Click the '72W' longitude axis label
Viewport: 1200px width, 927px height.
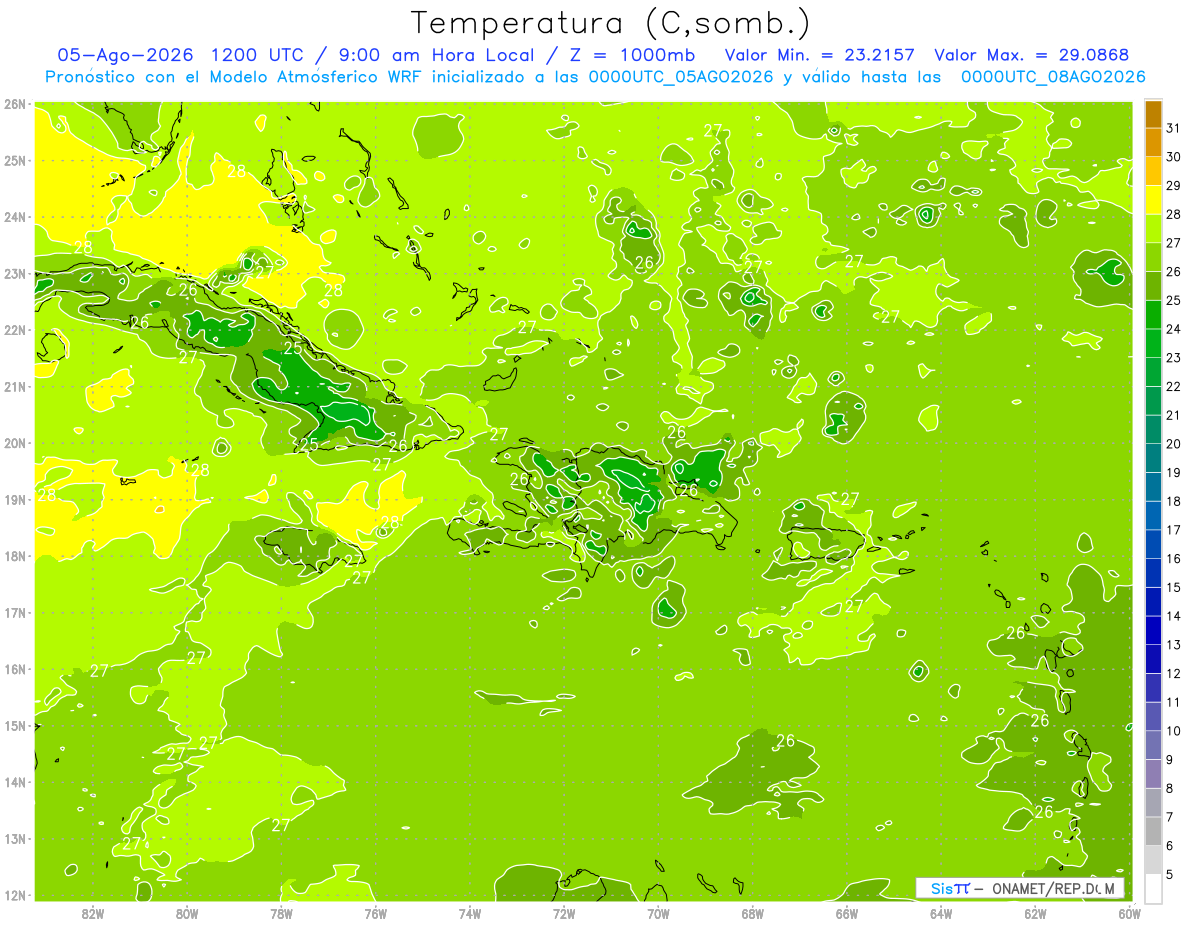(564, 913)
